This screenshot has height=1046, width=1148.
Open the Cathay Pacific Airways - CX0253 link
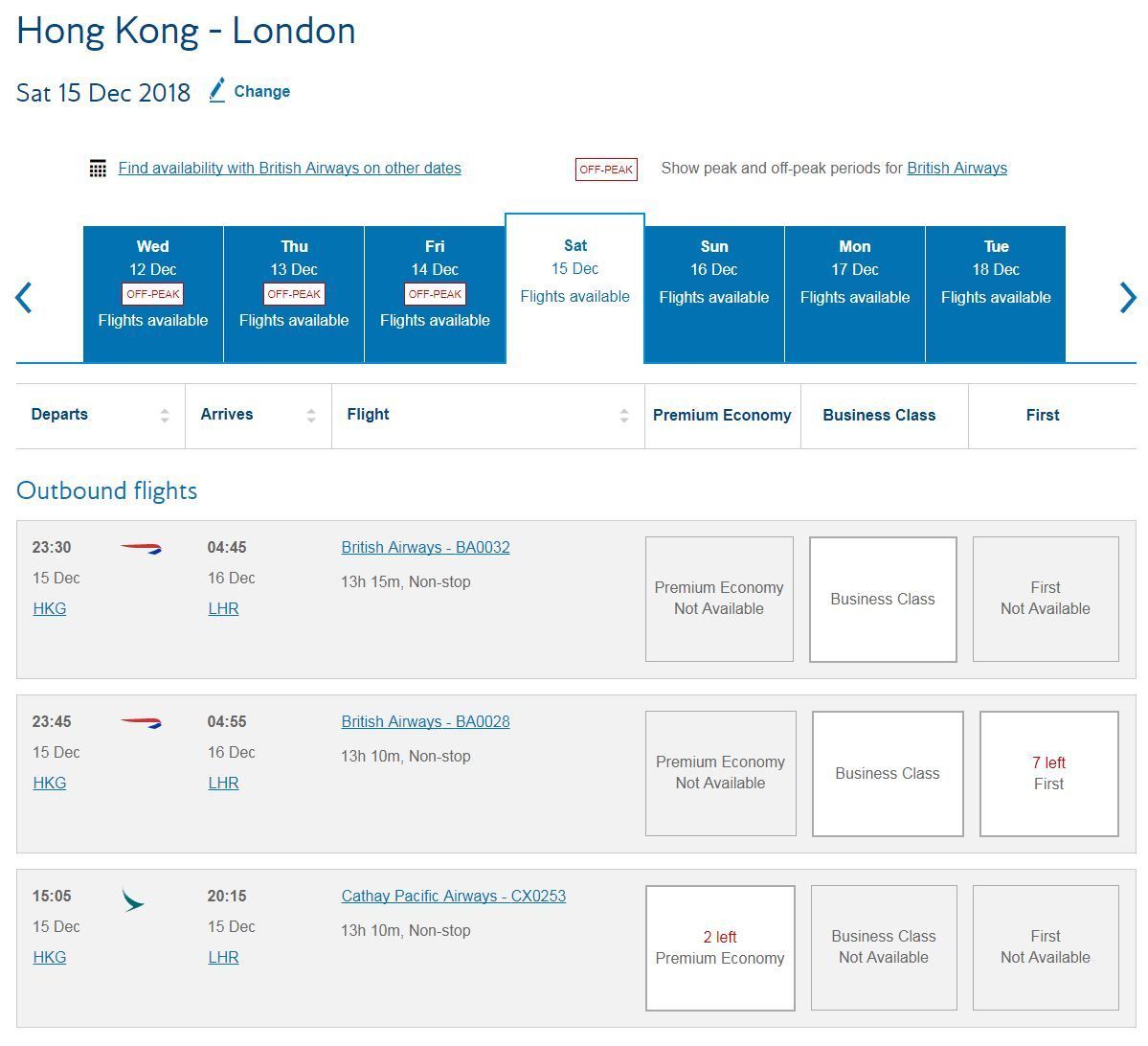click(x=453, y=896)
